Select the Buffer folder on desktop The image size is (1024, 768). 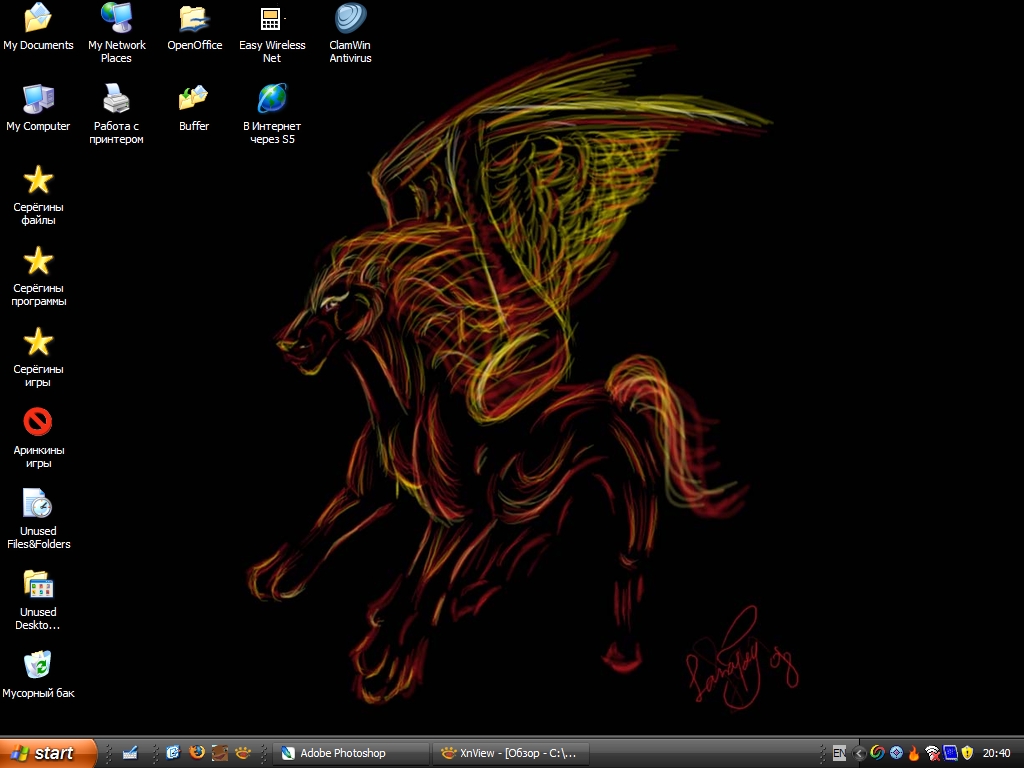pos(194,100)
